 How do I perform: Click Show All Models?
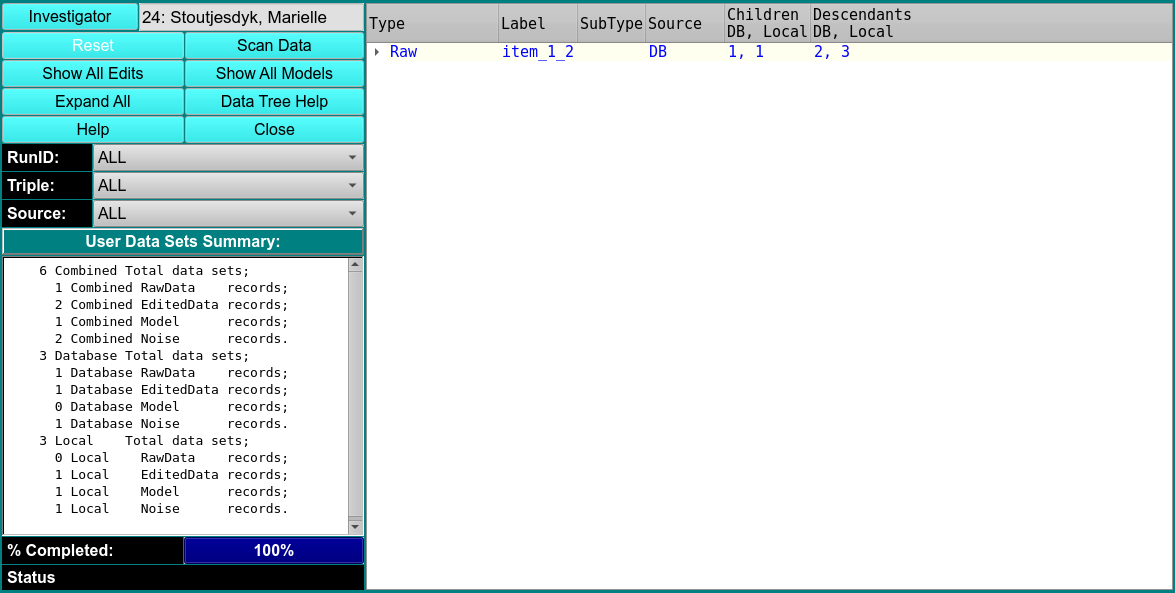[x=274, y=74]
